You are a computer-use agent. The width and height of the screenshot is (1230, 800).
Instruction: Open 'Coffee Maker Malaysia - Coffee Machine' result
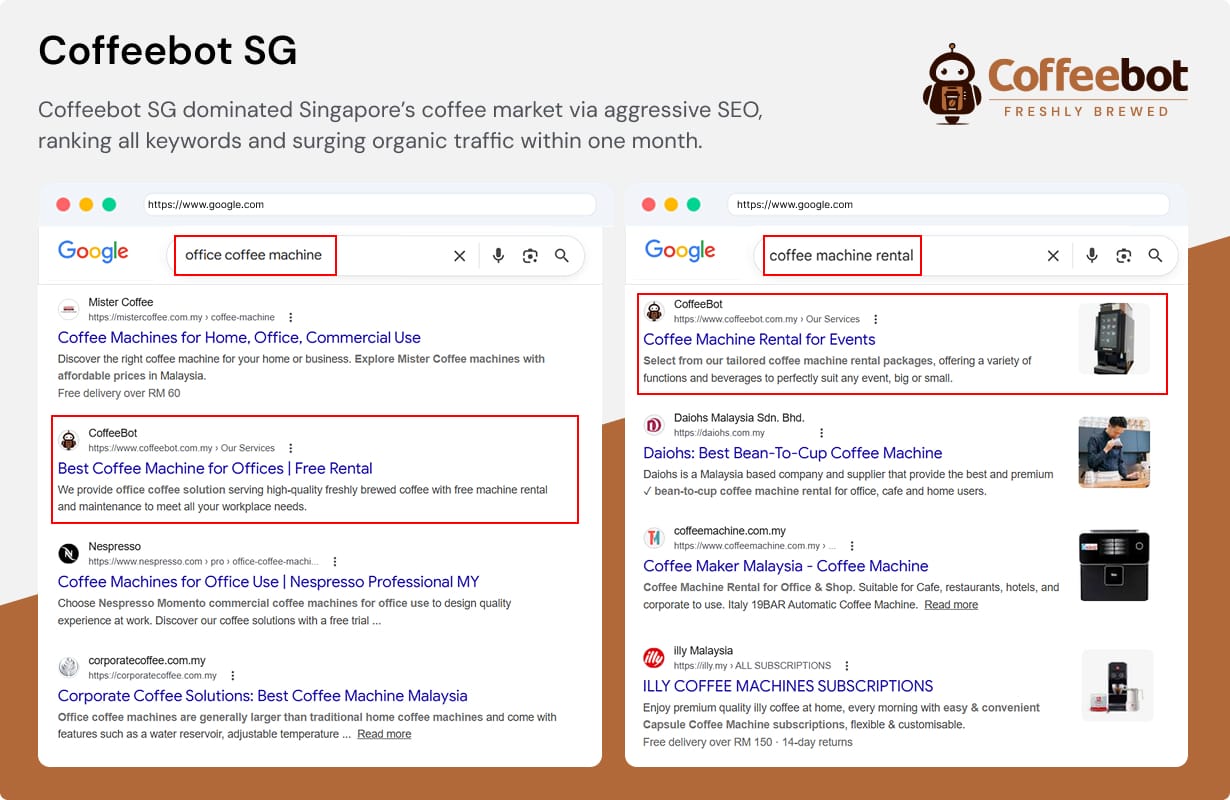click(x=786, y=566)
